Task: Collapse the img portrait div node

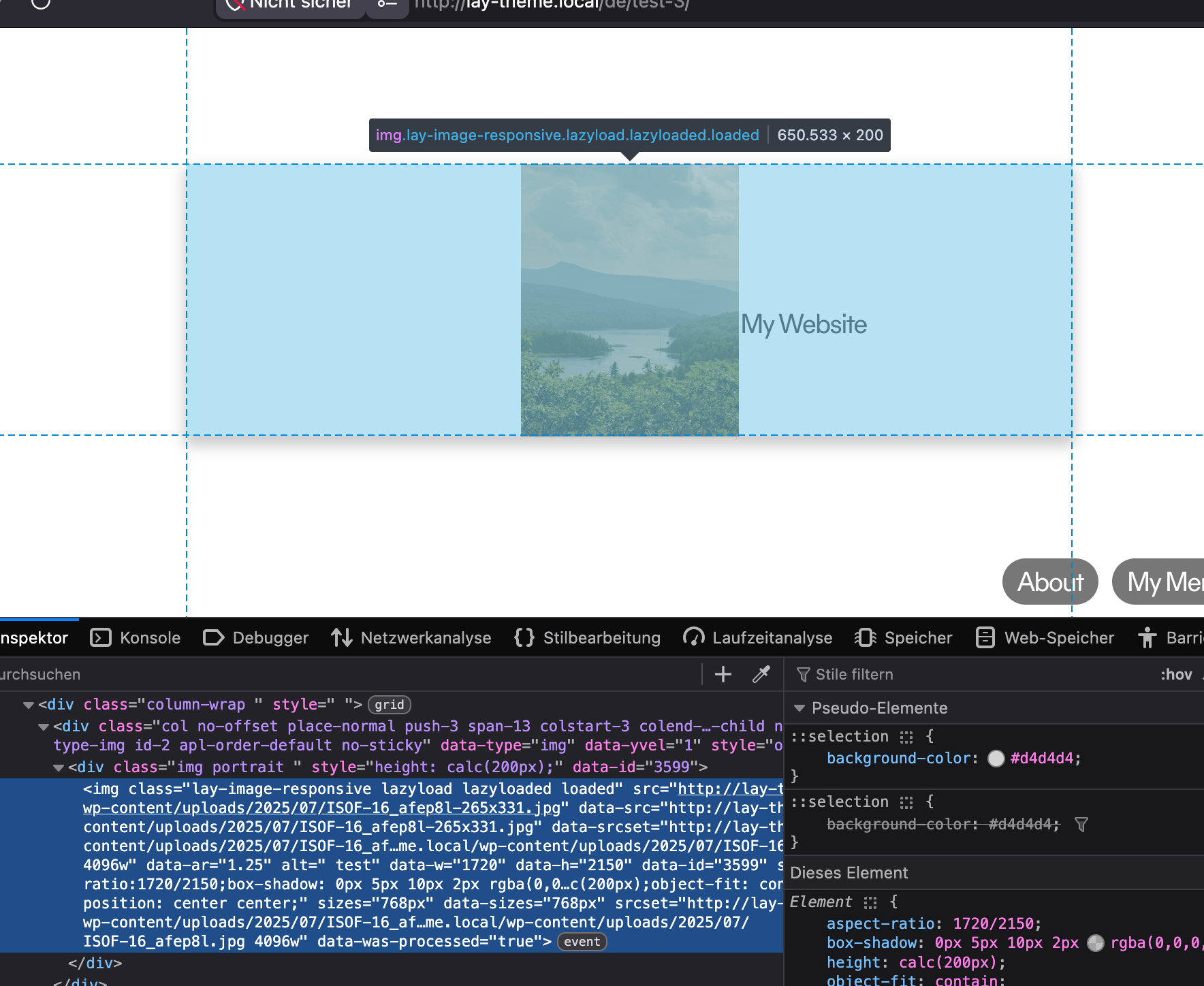Action: click(59, 767)
